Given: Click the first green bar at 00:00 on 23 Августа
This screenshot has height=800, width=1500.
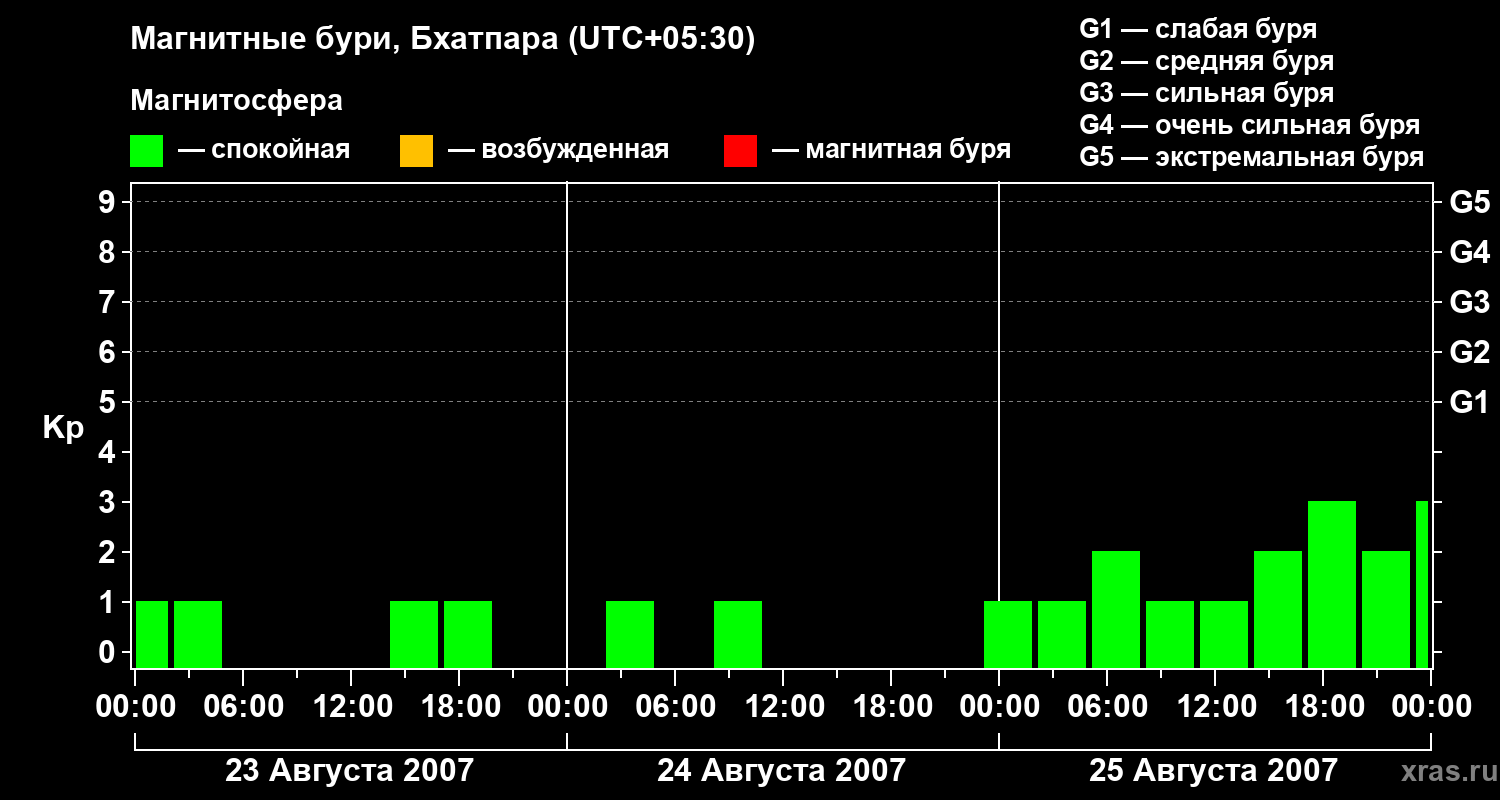Looking at the screenshot, I should [x=152, y=634].
